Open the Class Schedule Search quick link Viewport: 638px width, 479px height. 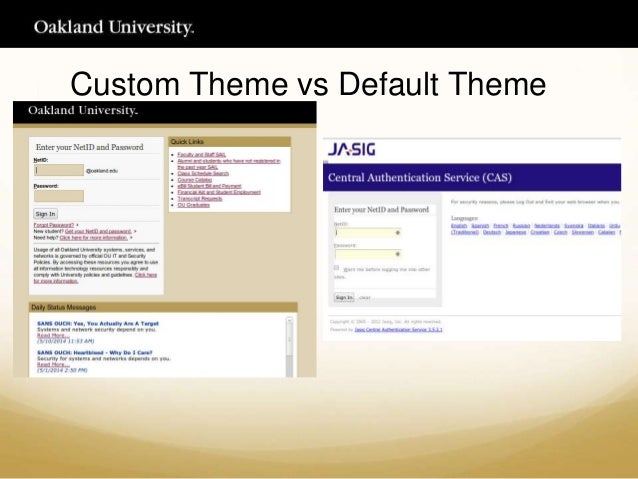click(203, 173)
